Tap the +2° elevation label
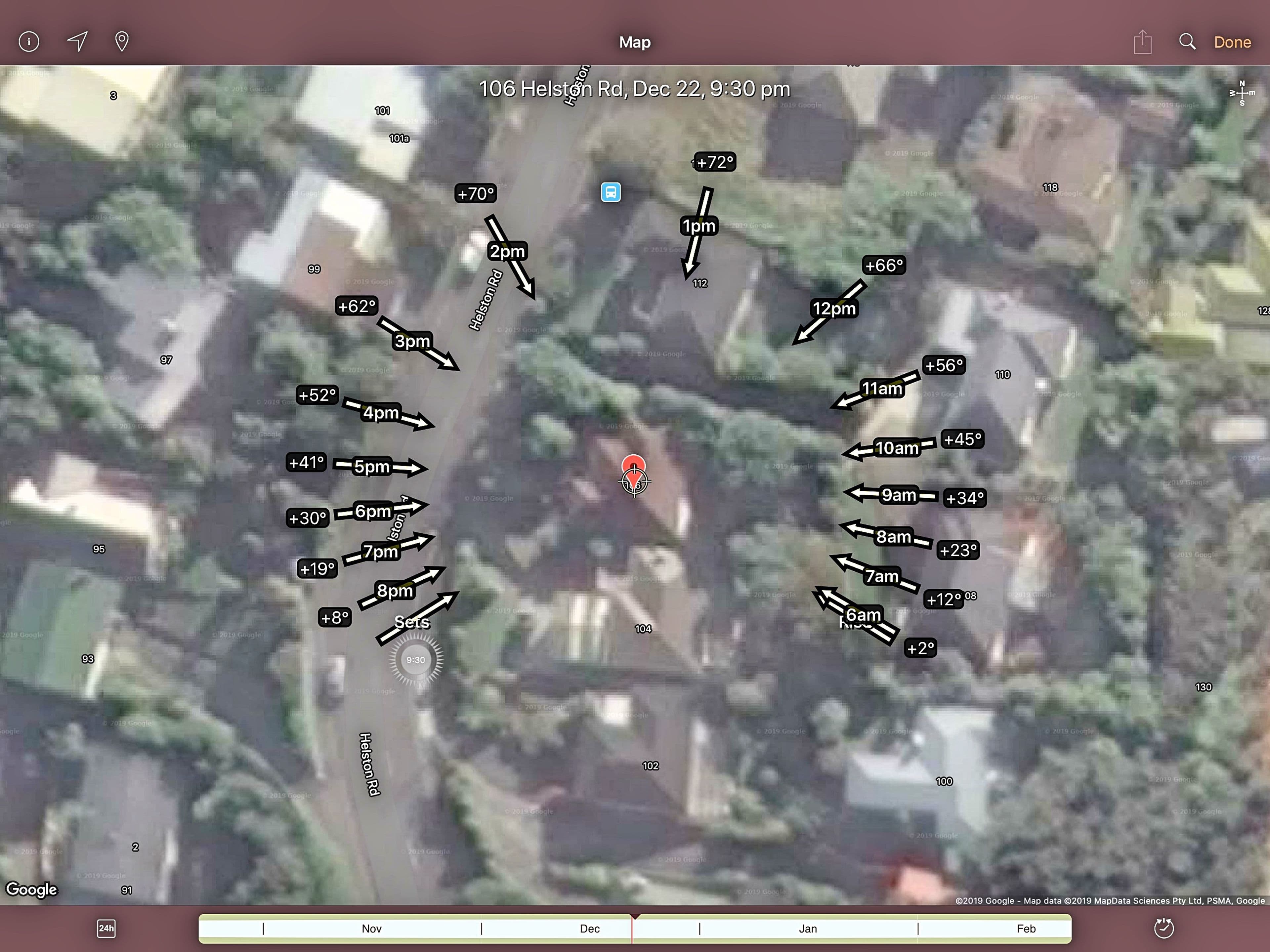 pyautogui.click(x=920, y=648)
